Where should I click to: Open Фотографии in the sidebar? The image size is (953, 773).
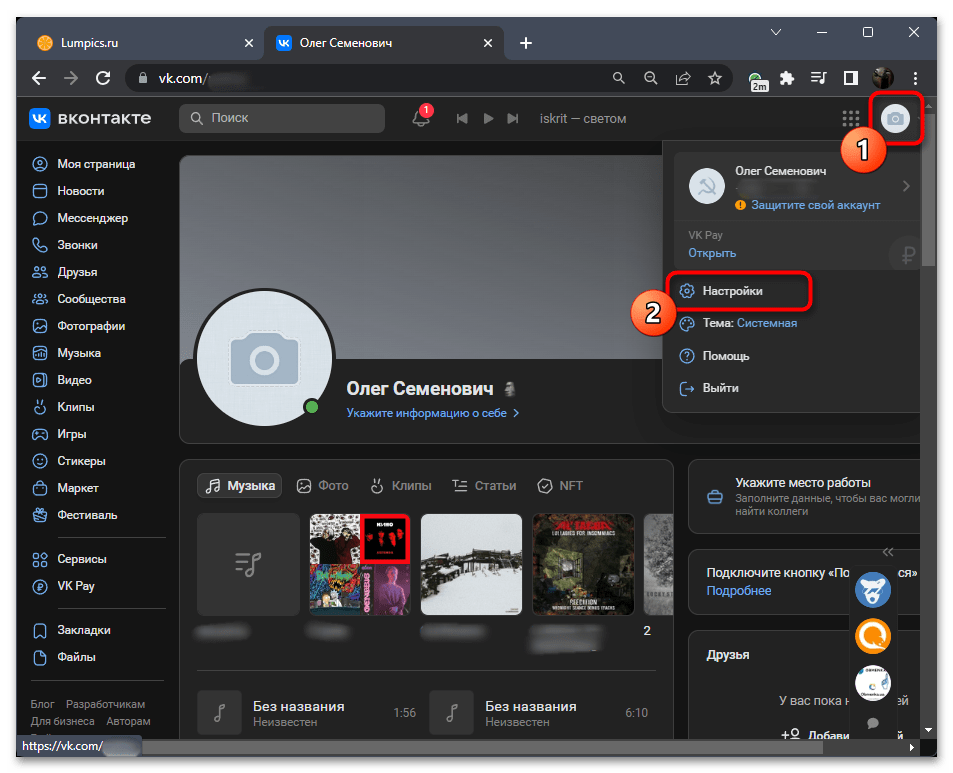click(79, 326)
